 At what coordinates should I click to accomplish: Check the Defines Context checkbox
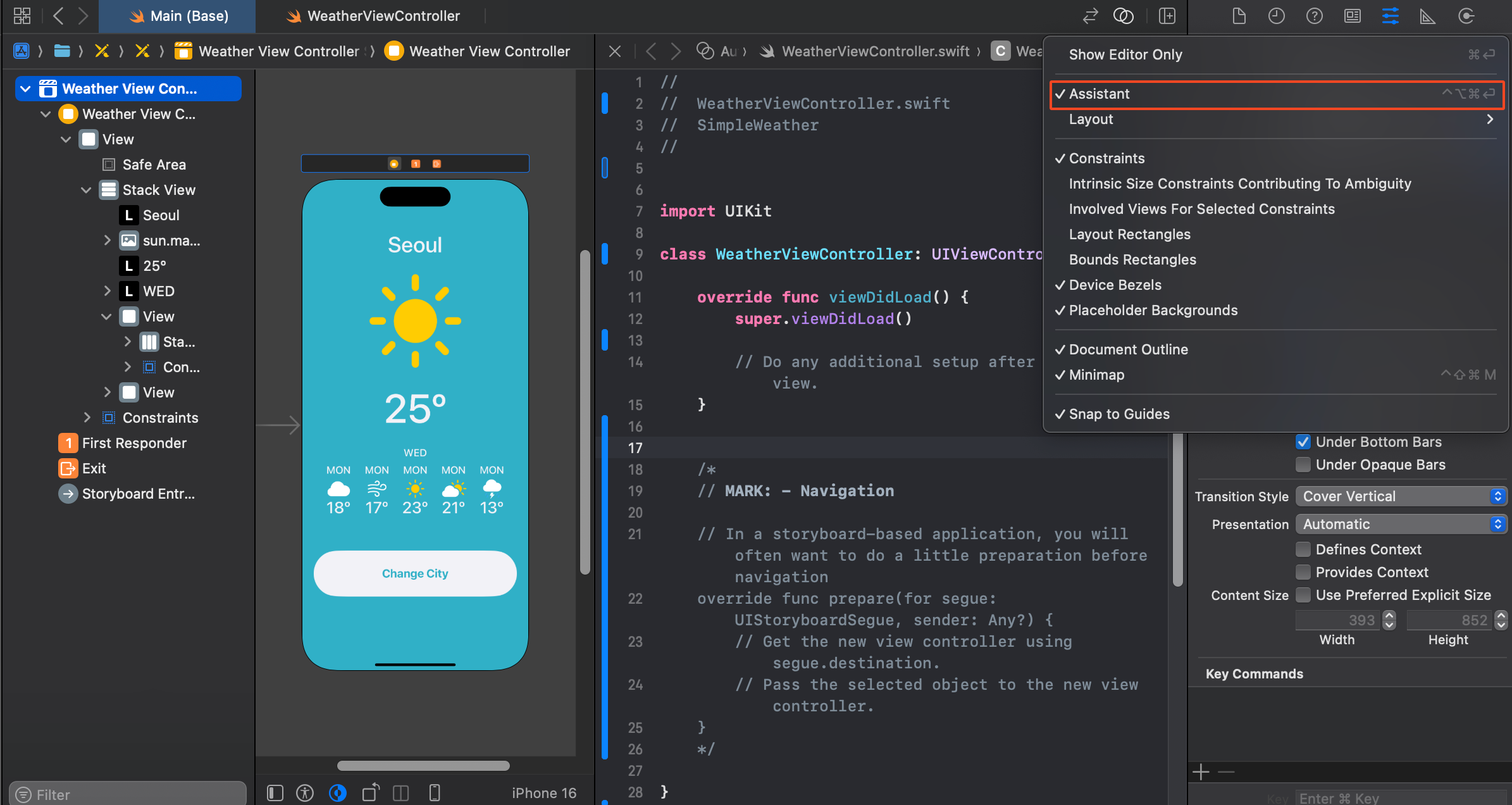point(1303,549)
